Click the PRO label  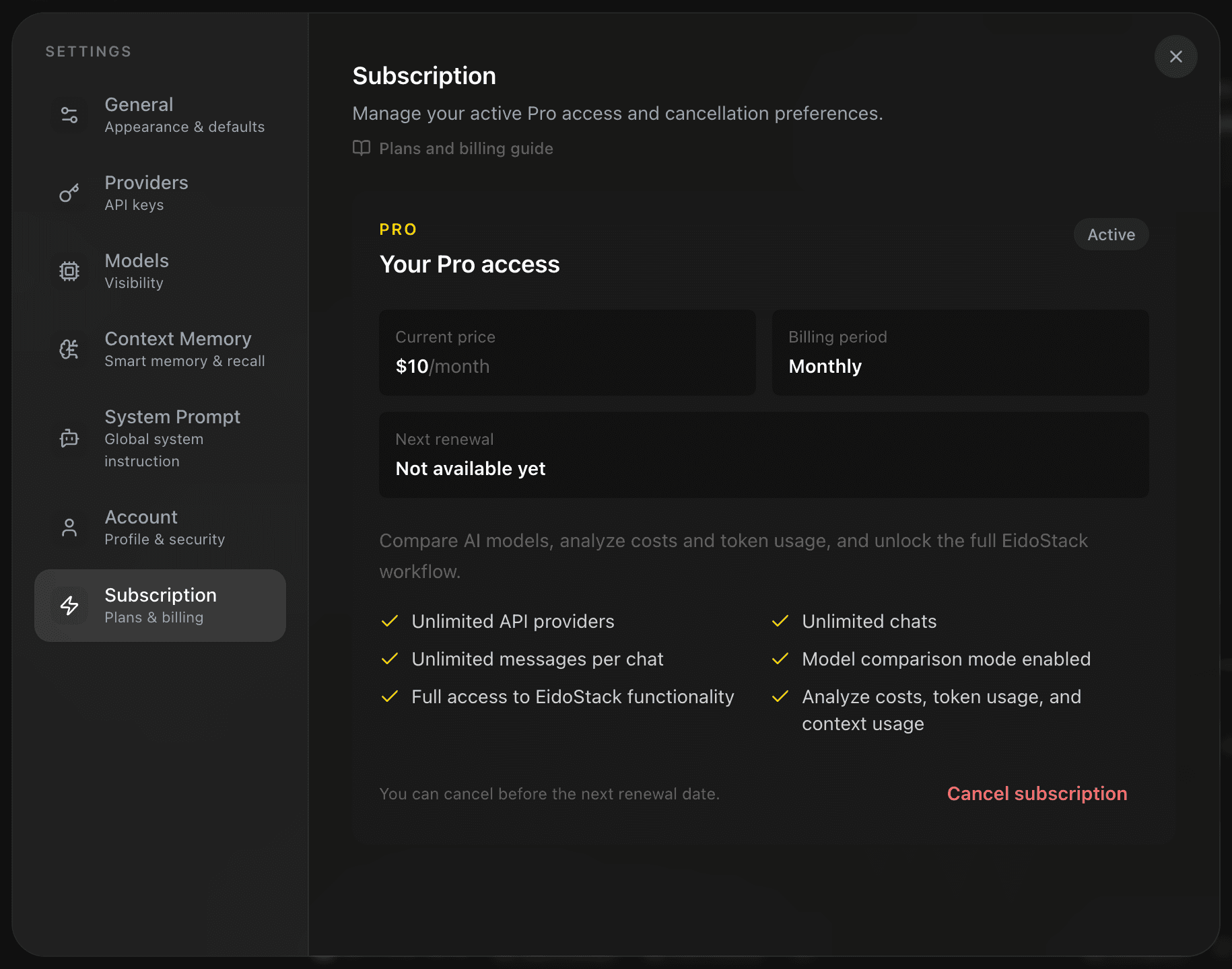(x=398, y=229)
